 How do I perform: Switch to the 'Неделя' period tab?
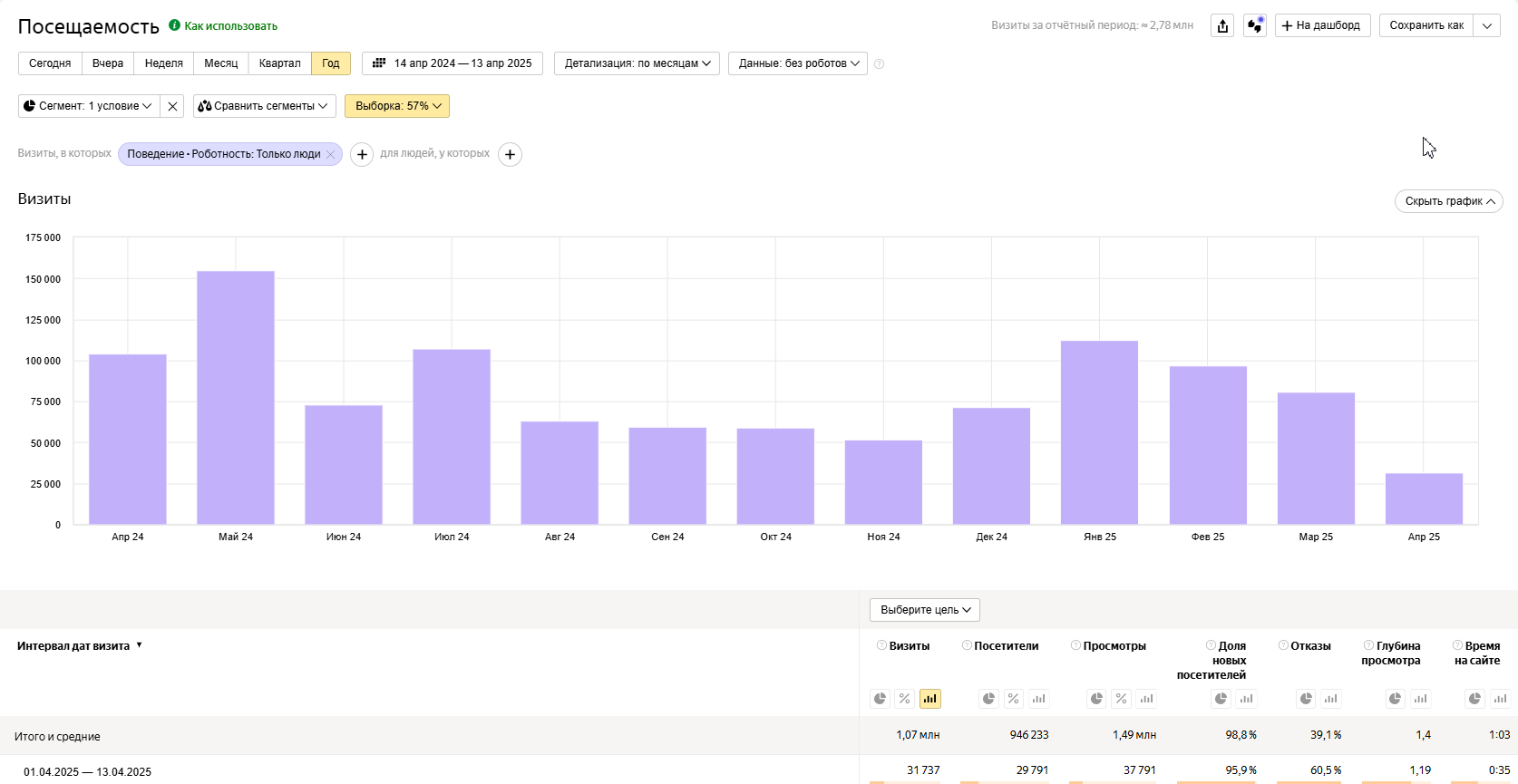163,63
